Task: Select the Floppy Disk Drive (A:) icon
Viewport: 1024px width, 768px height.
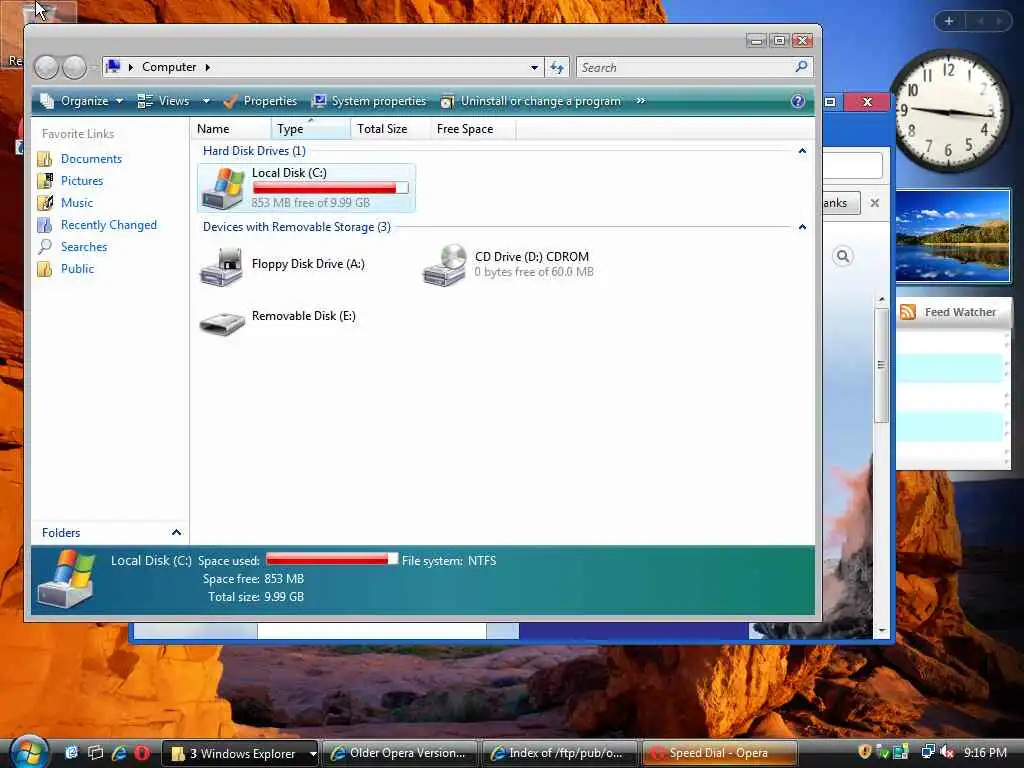Action: [221, 266]
